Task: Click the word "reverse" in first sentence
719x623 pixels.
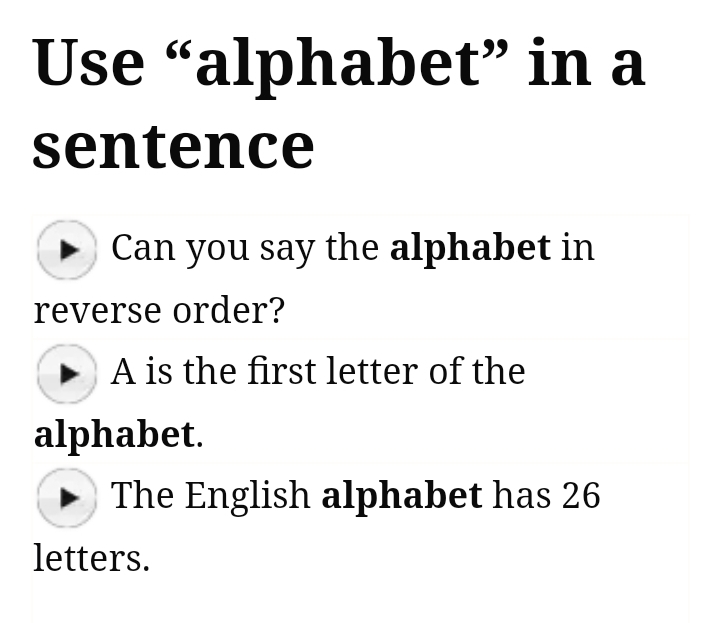Action: coord(98,311)
